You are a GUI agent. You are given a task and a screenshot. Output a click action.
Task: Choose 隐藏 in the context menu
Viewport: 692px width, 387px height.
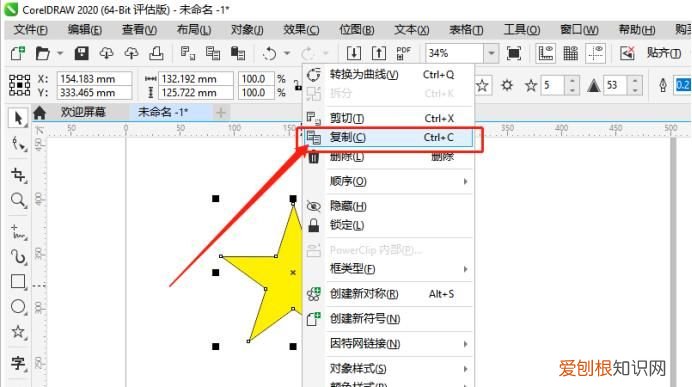pos(388,206)
